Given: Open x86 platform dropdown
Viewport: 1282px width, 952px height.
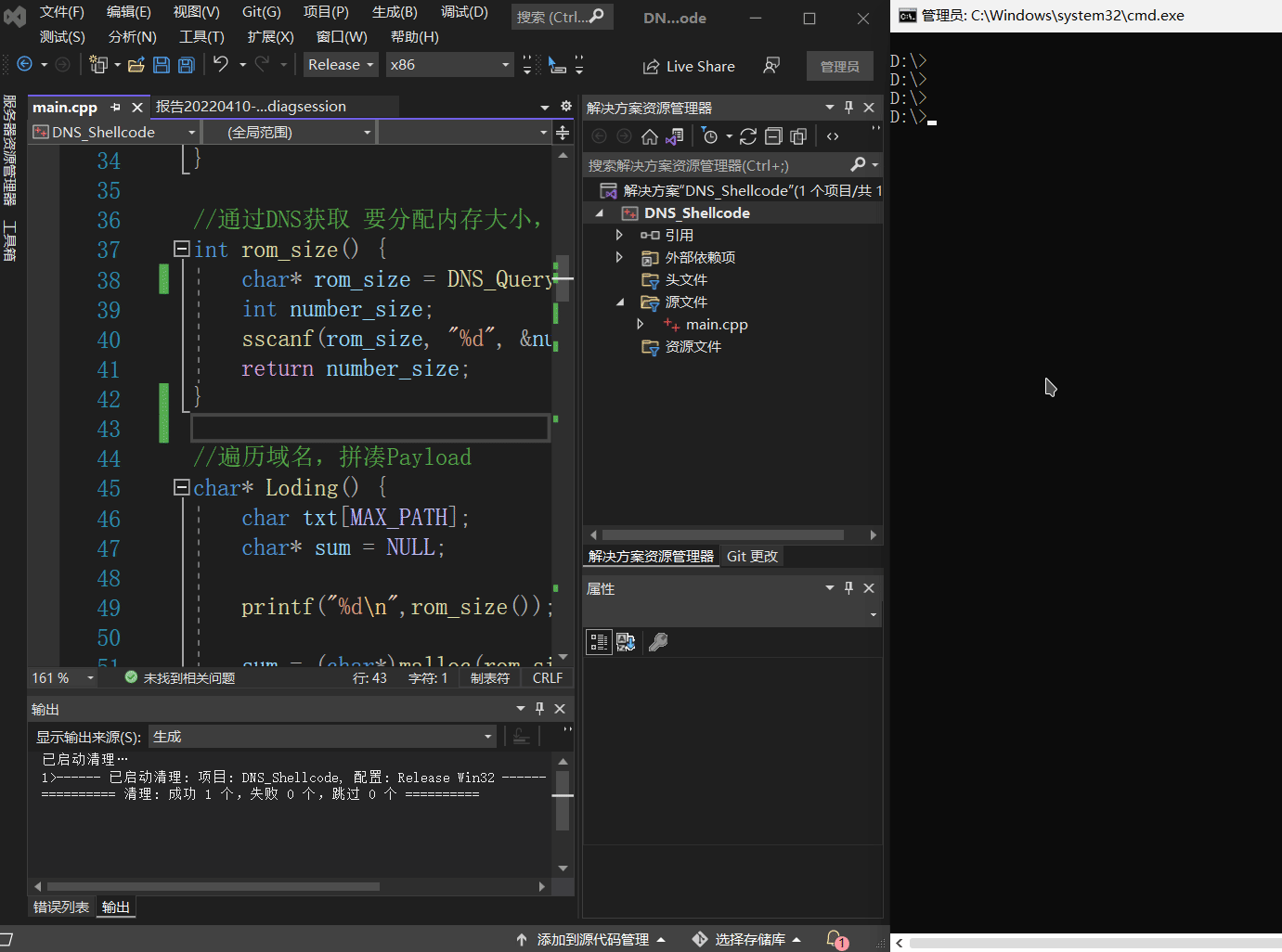Looking at the screenshot, I should tap(449, 65).
